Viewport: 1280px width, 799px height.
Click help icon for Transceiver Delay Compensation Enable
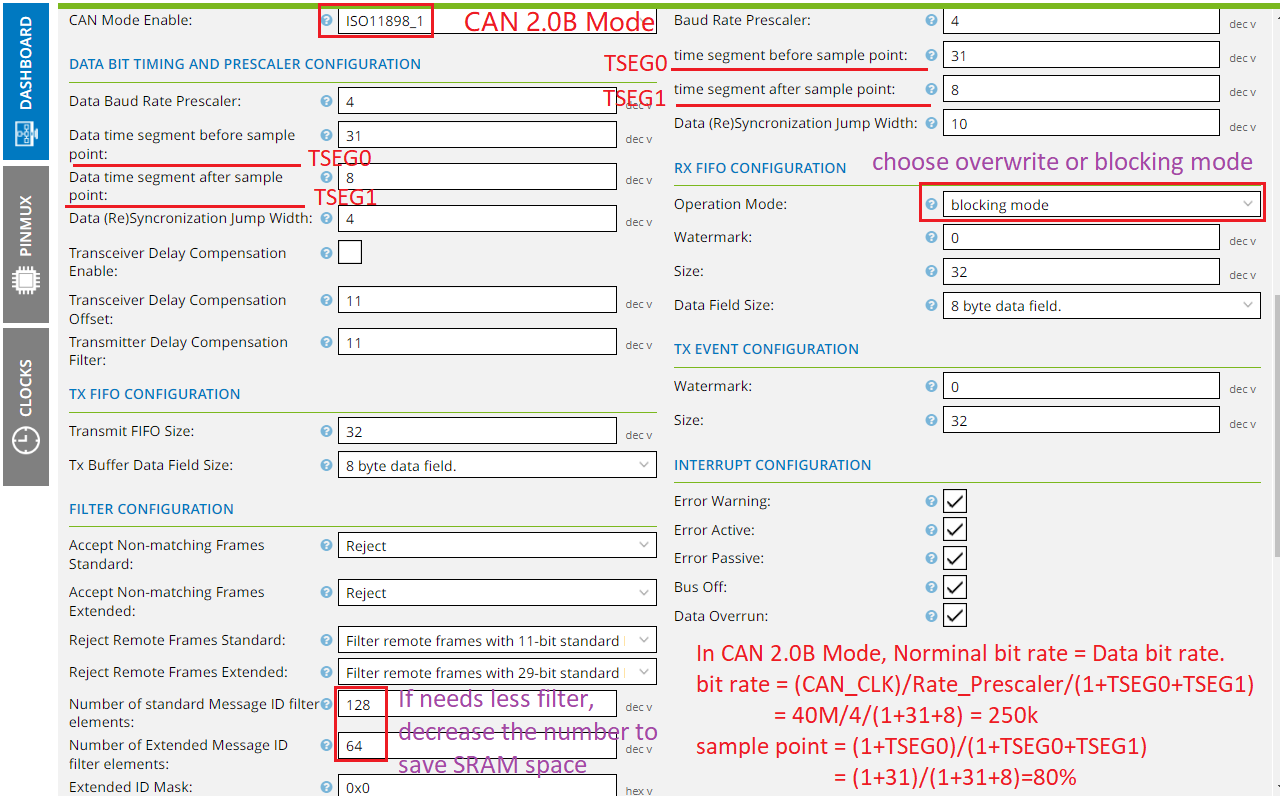click(326, 253)
